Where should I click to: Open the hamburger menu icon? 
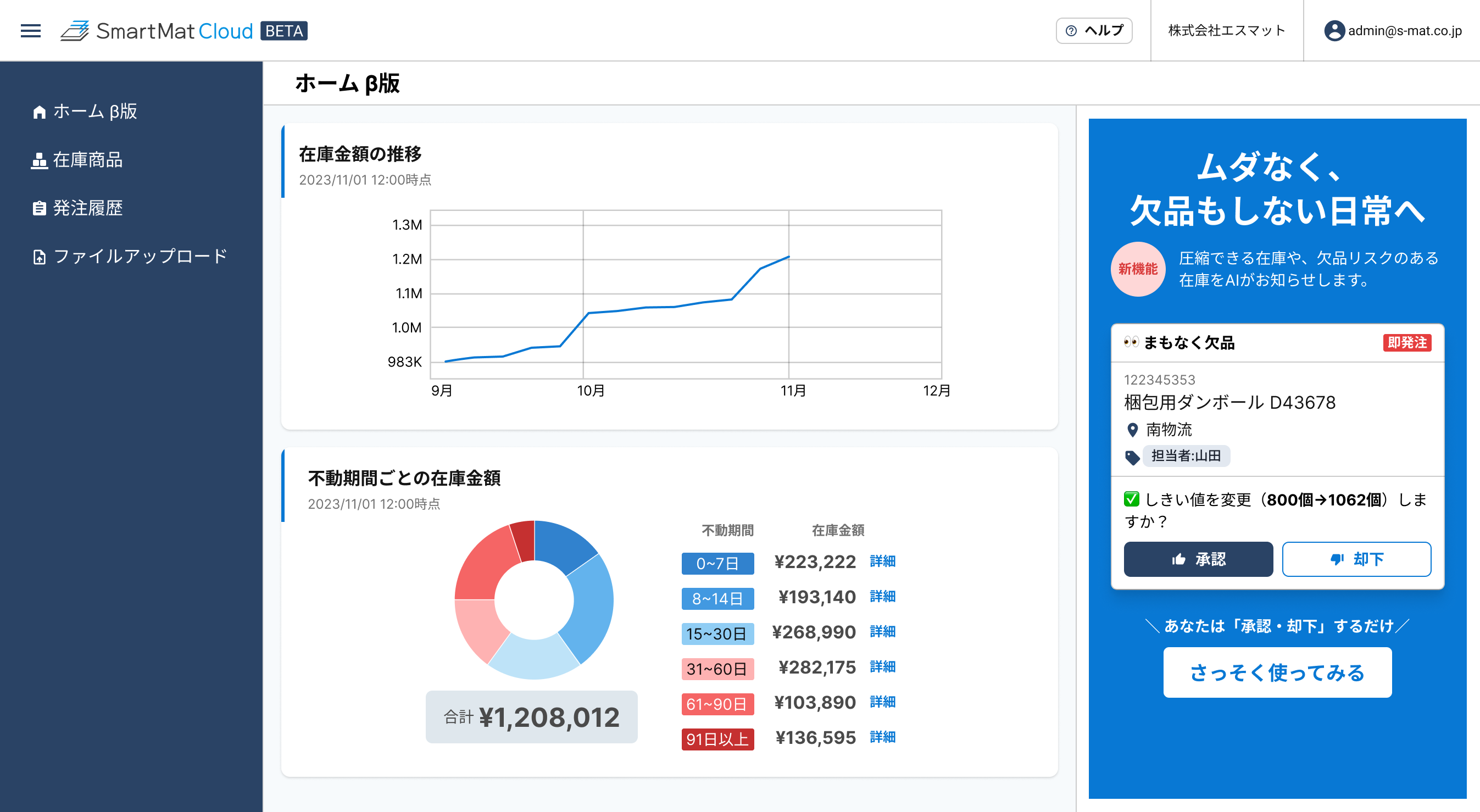[30, 30]
